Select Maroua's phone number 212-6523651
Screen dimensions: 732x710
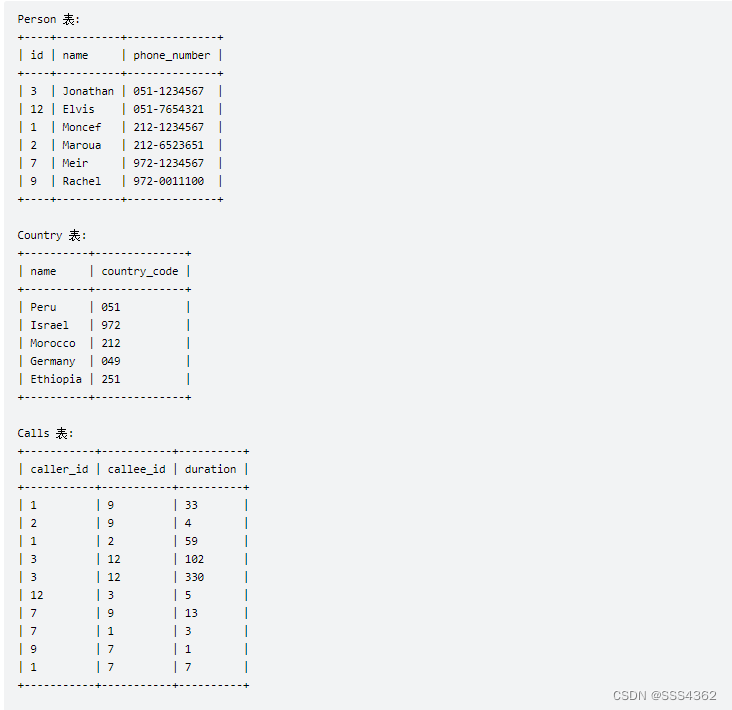tap(168, 145)
